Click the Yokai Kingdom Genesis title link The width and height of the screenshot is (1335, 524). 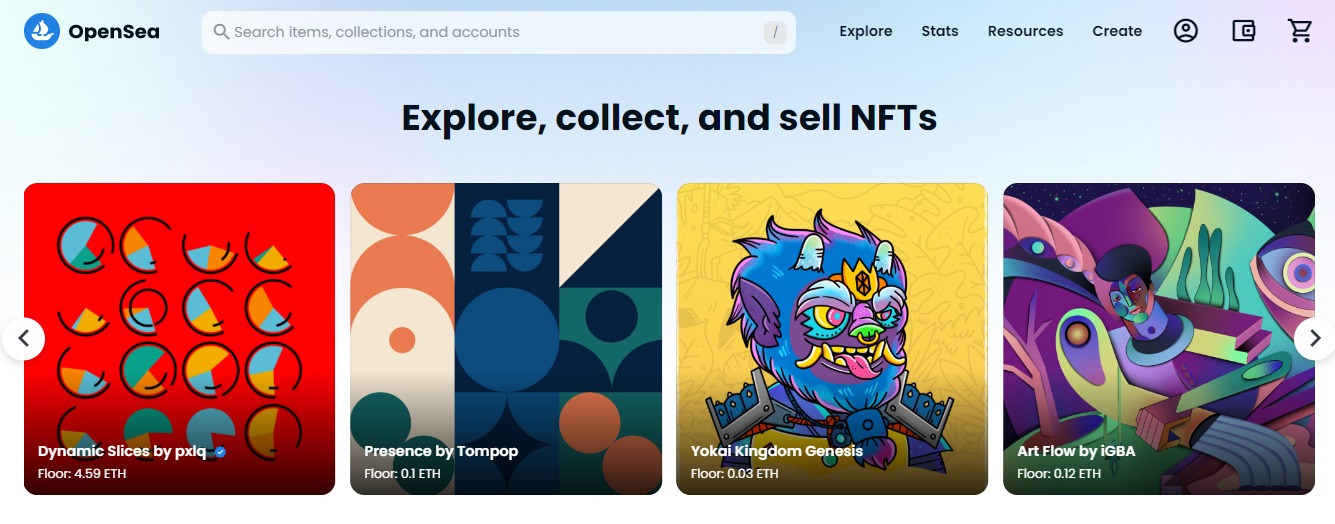pos(777,451)
